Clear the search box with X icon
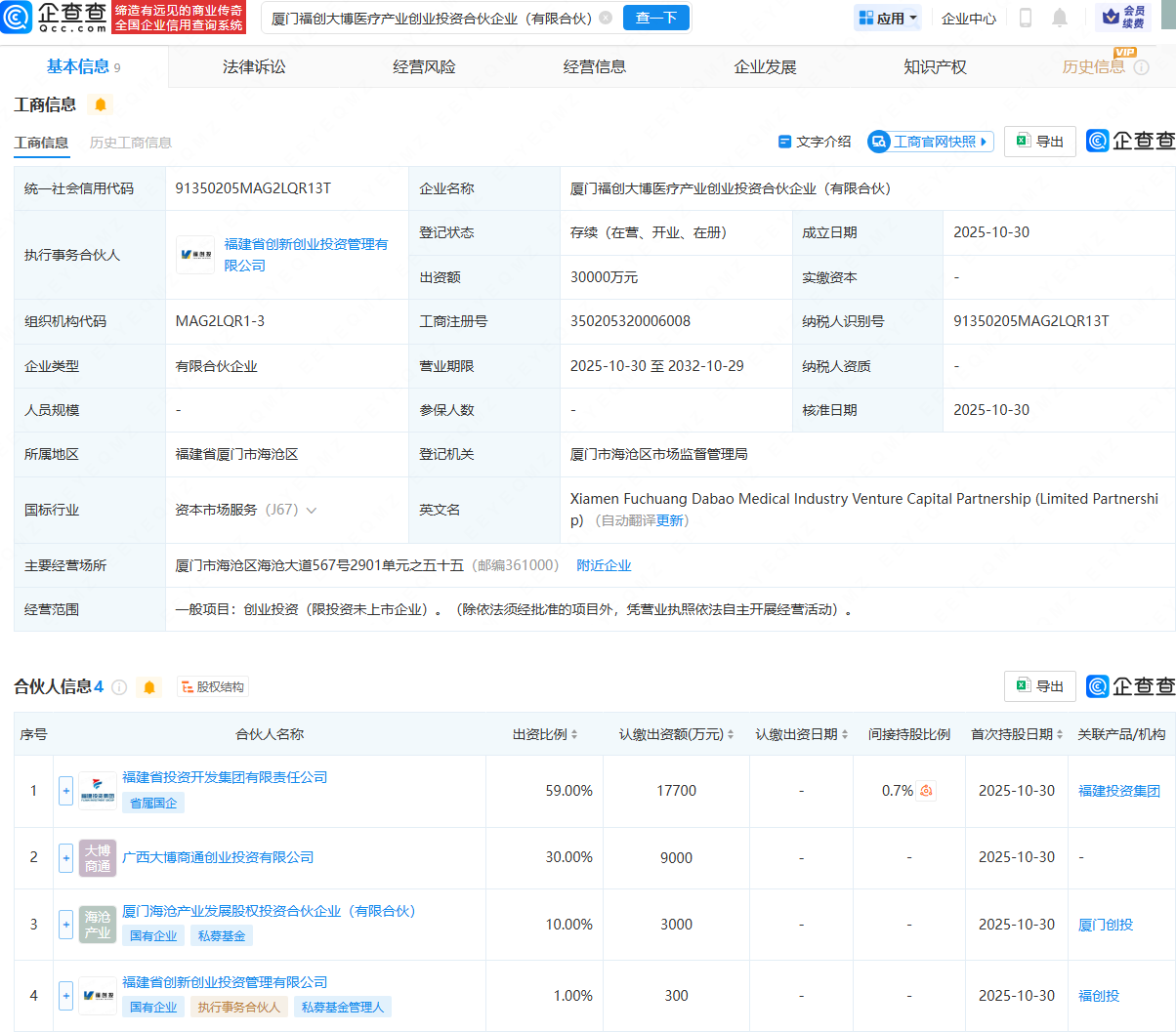1176x1032 pixels. pyautogui.click(x=606, y=18)
